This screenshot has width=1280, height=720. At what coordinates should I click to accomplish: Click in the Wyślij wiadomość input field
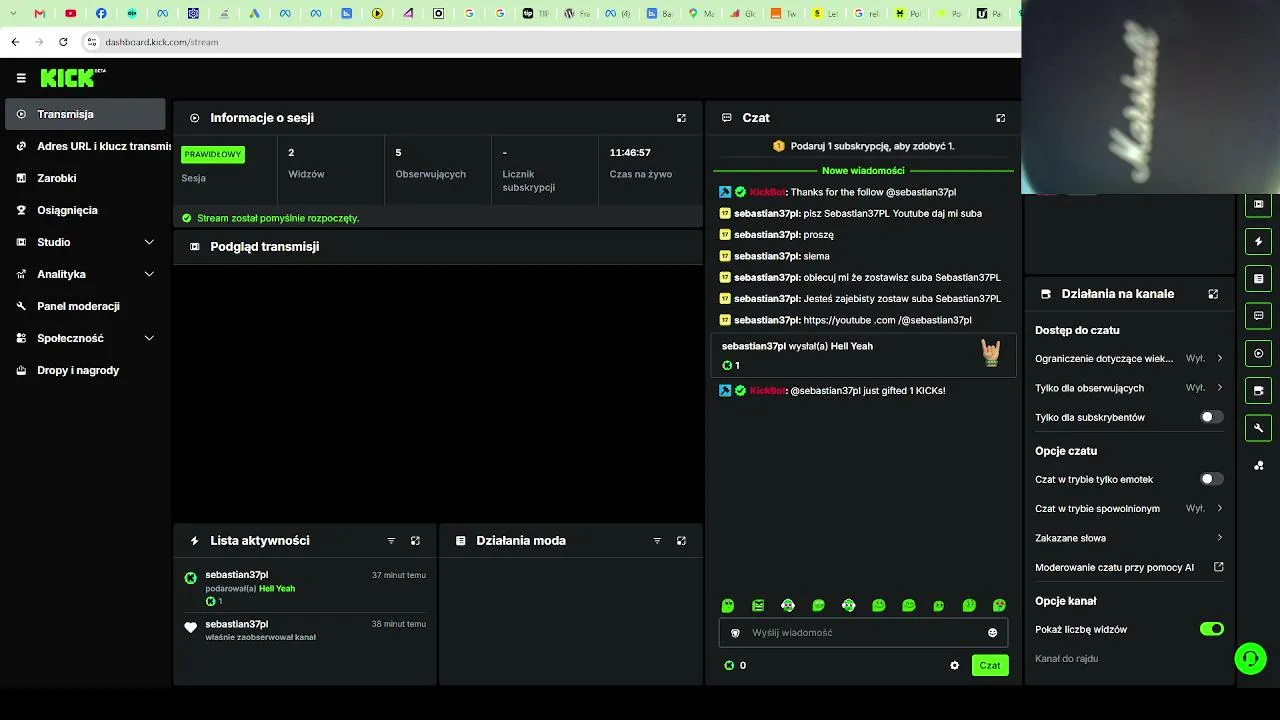tap(863, 633)
